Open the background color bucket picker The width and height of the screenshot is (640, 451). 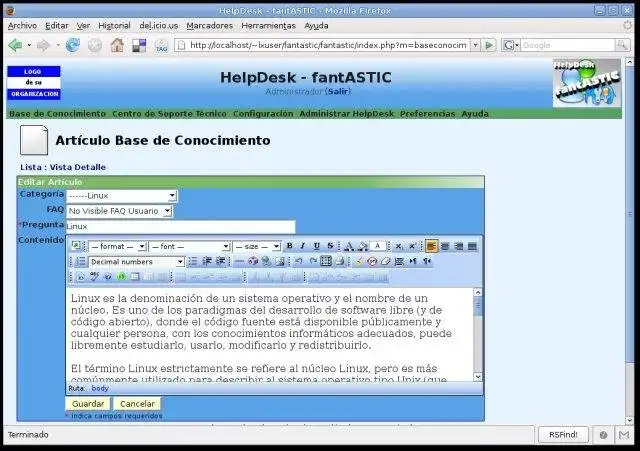point(362,247)
